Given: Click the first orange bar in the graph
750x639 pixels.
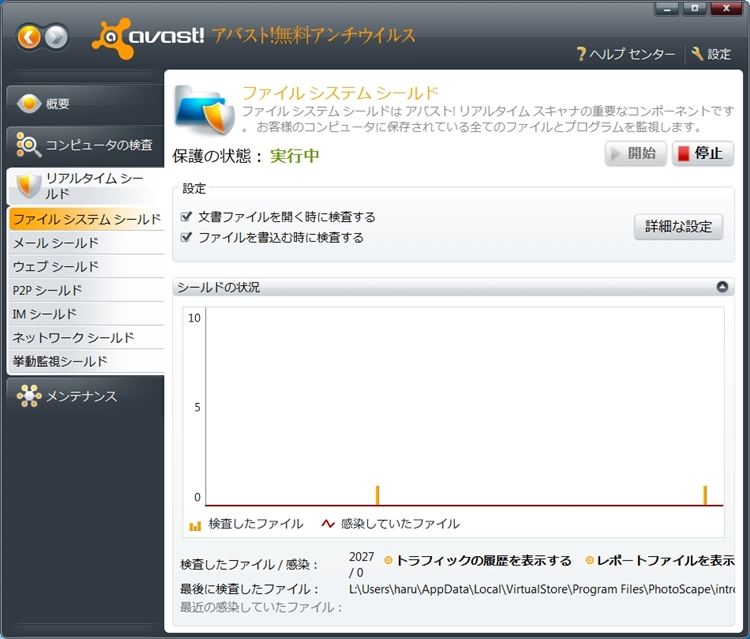Looking at the screenshot, I should coord(377,495).
